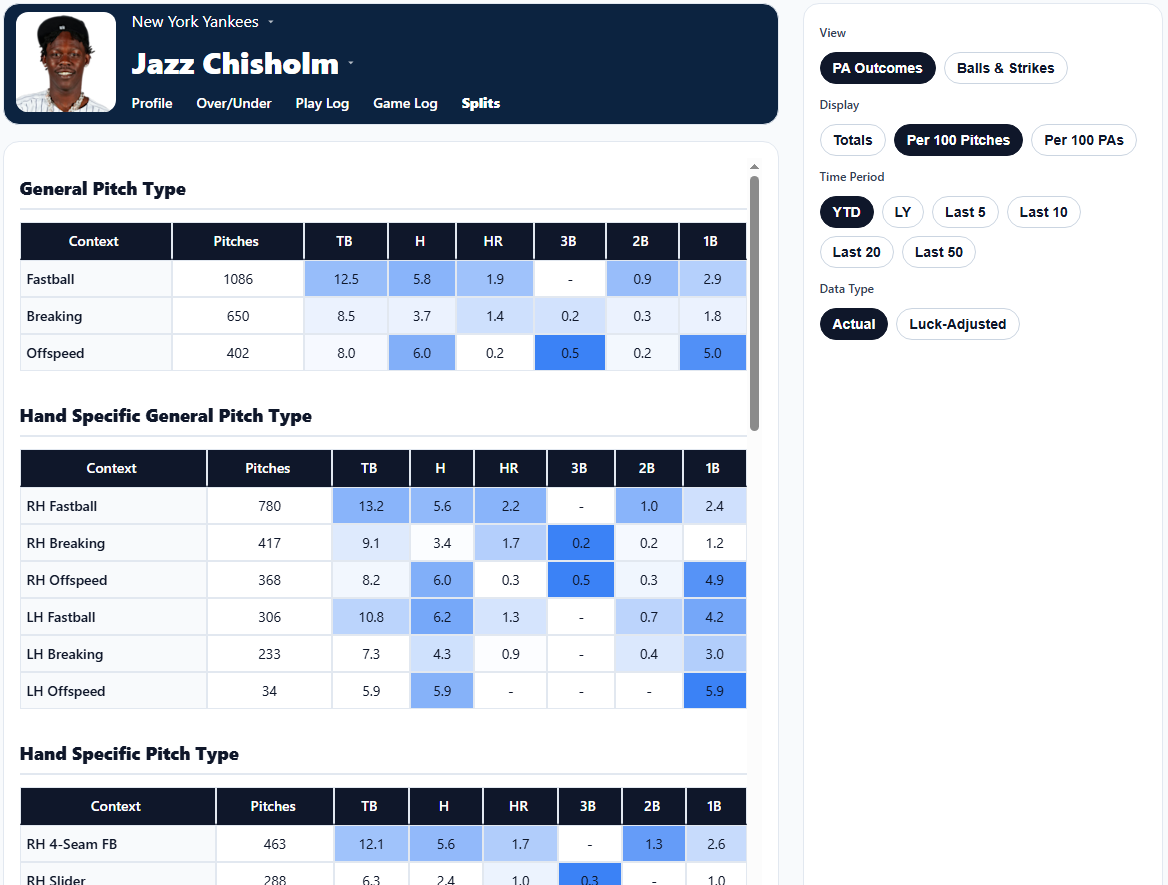Switch view to Balls & Strikes
Image resolution: width=1168 pixels, height=885 pixels.
1005,68
